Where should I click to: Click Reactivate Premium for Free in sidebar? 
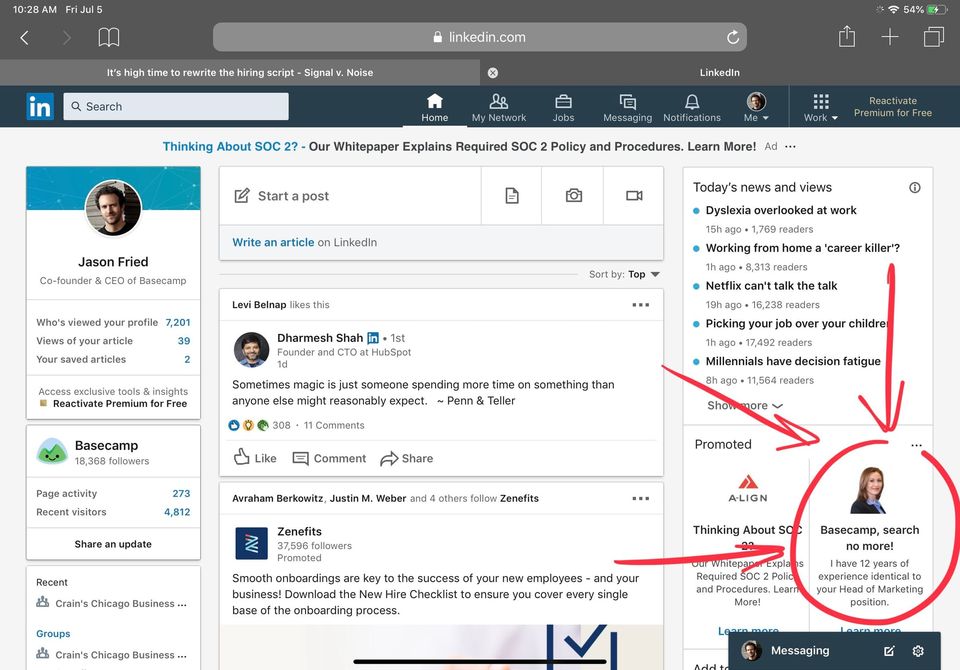click(120, 404)
